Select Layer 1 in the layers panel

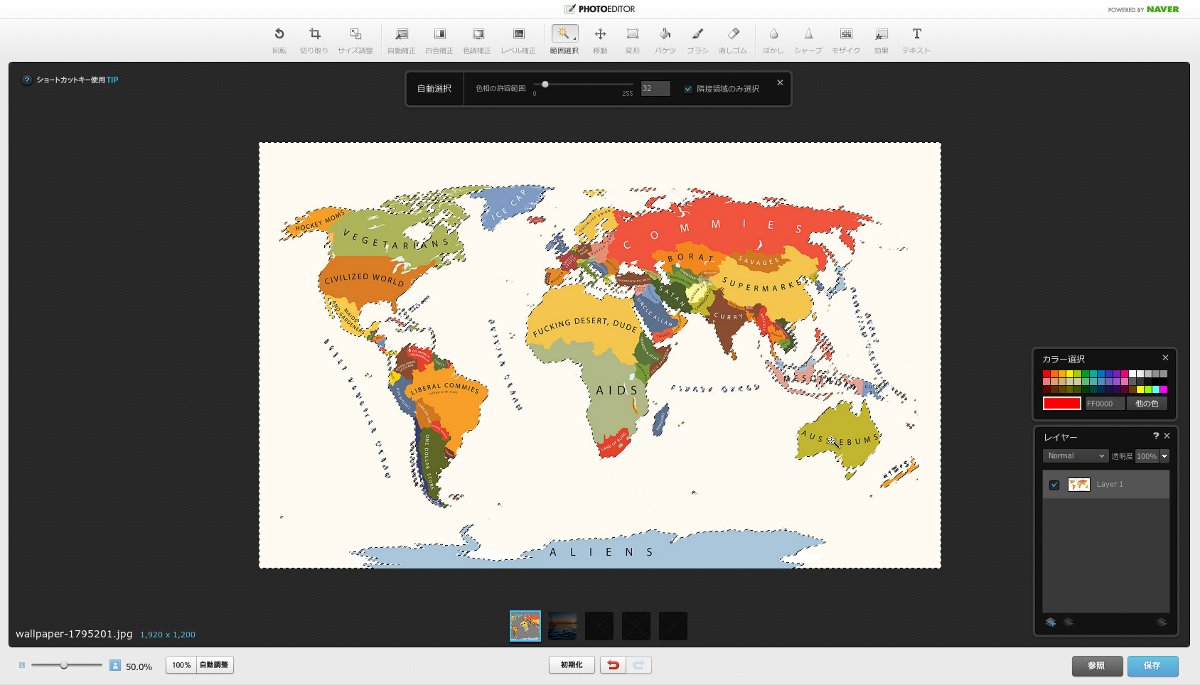click(x=1106, y=485)
